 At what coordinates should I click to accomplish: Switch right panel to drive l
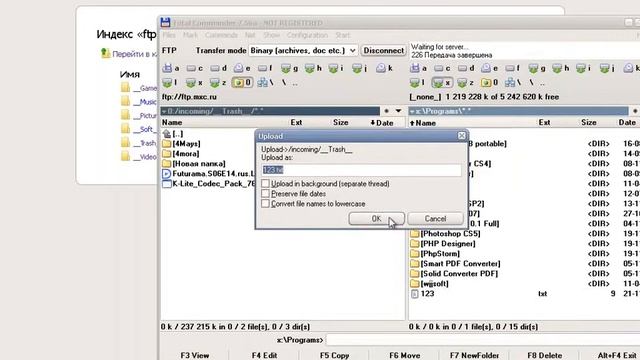pos(418,82)
